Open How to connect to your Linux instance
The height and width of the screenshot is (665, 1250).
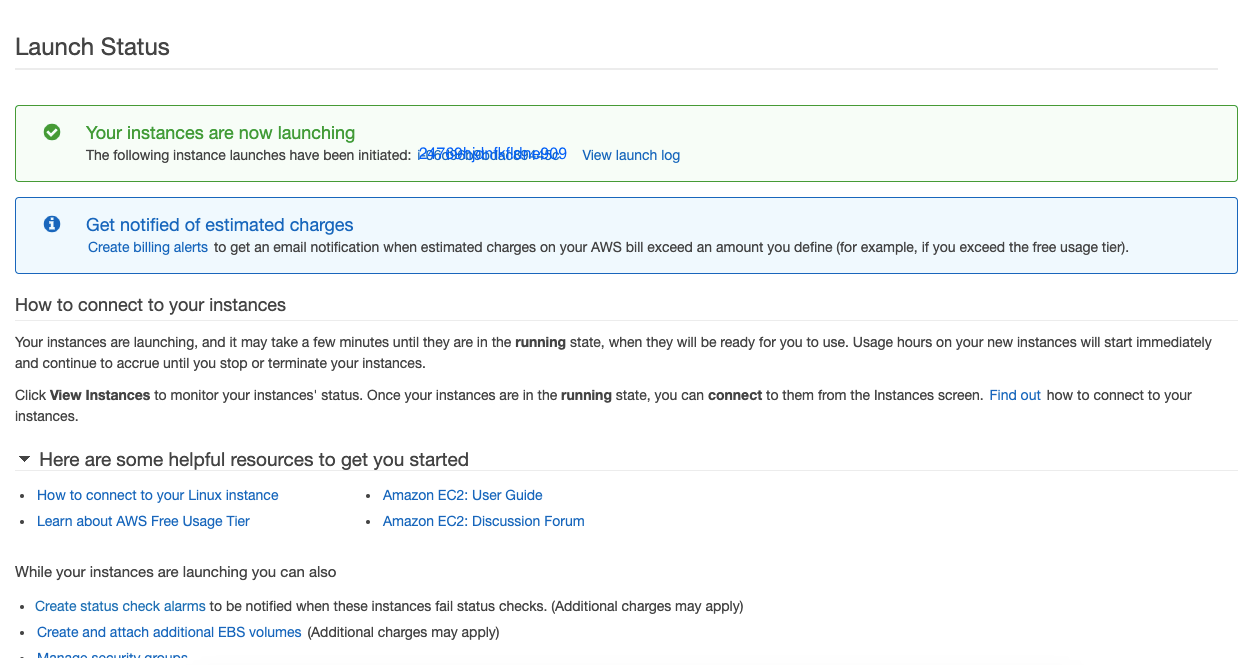pyautogui.click(x=158, y=495)
